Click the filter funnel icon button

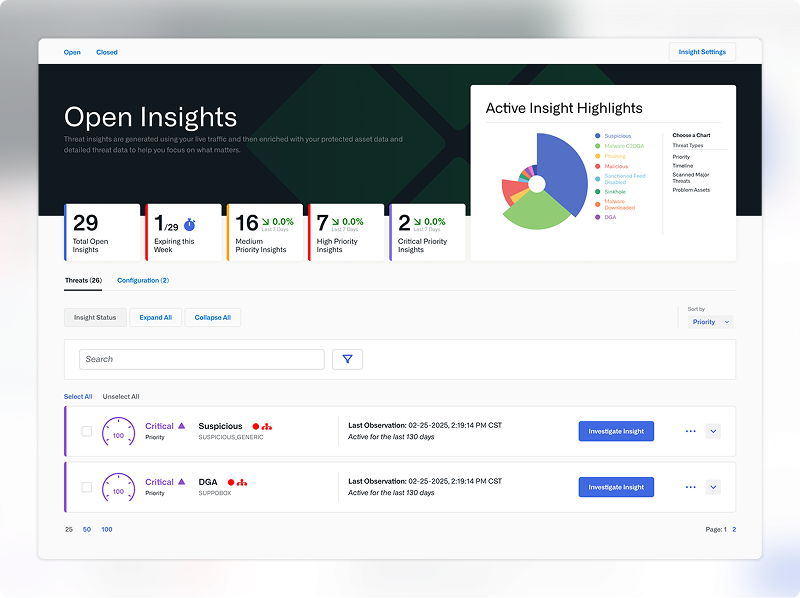coord(347,359)
